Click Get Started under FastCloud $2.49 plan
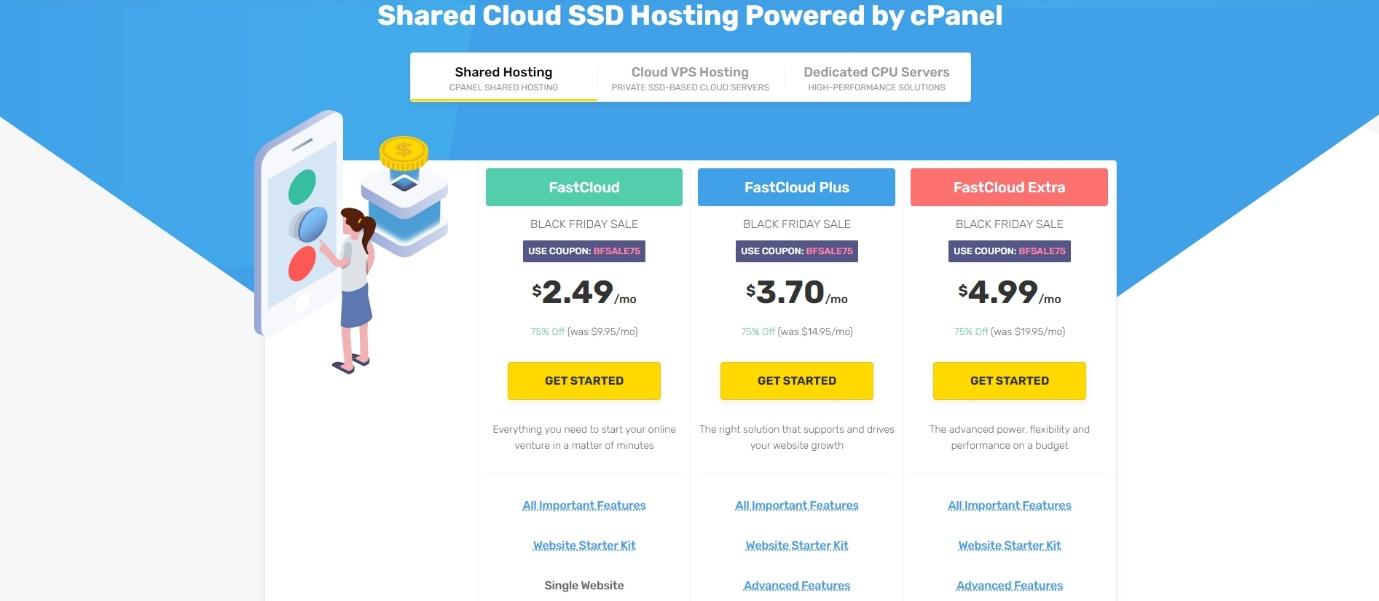 point(584,381)
